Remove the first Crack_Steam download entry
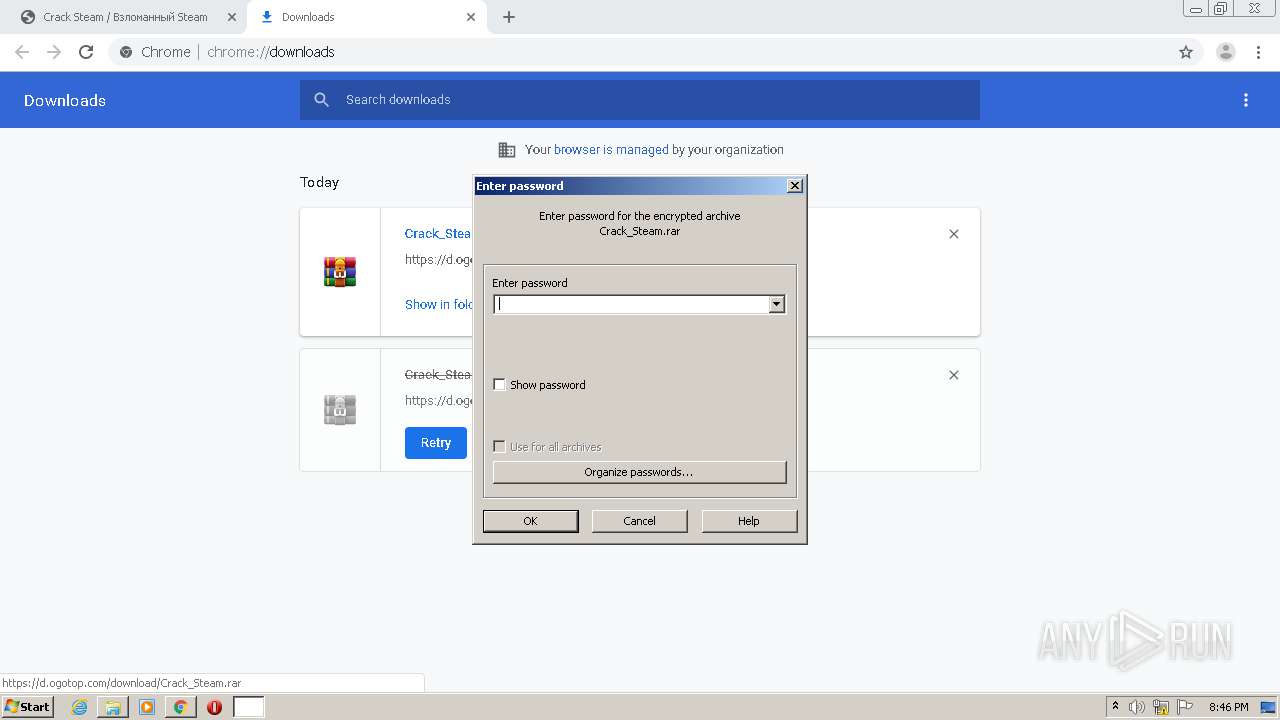Viewport: 1280px width, 720px height. pos(954,234)
